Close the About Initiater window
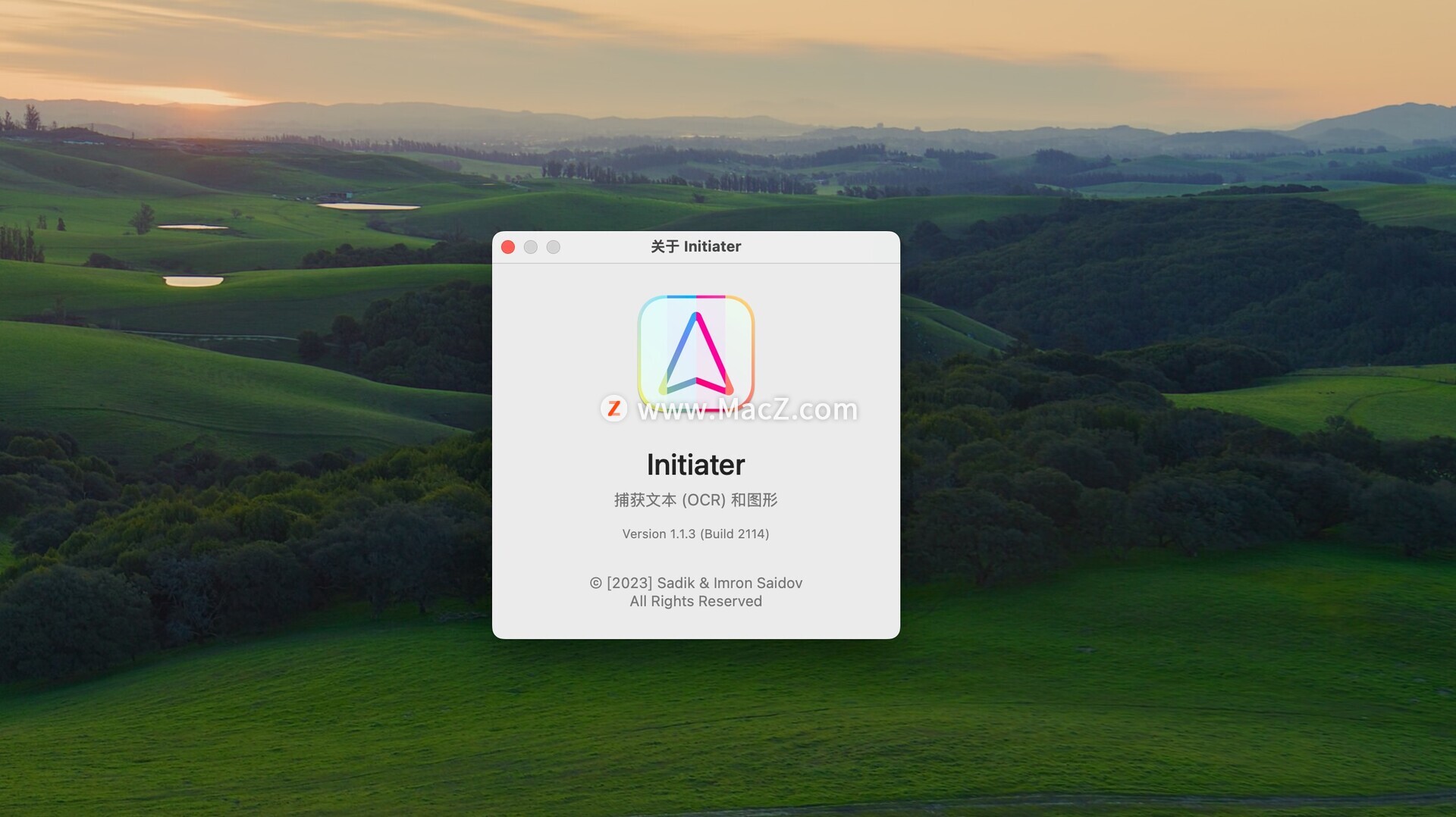 [x=508, y=247]
